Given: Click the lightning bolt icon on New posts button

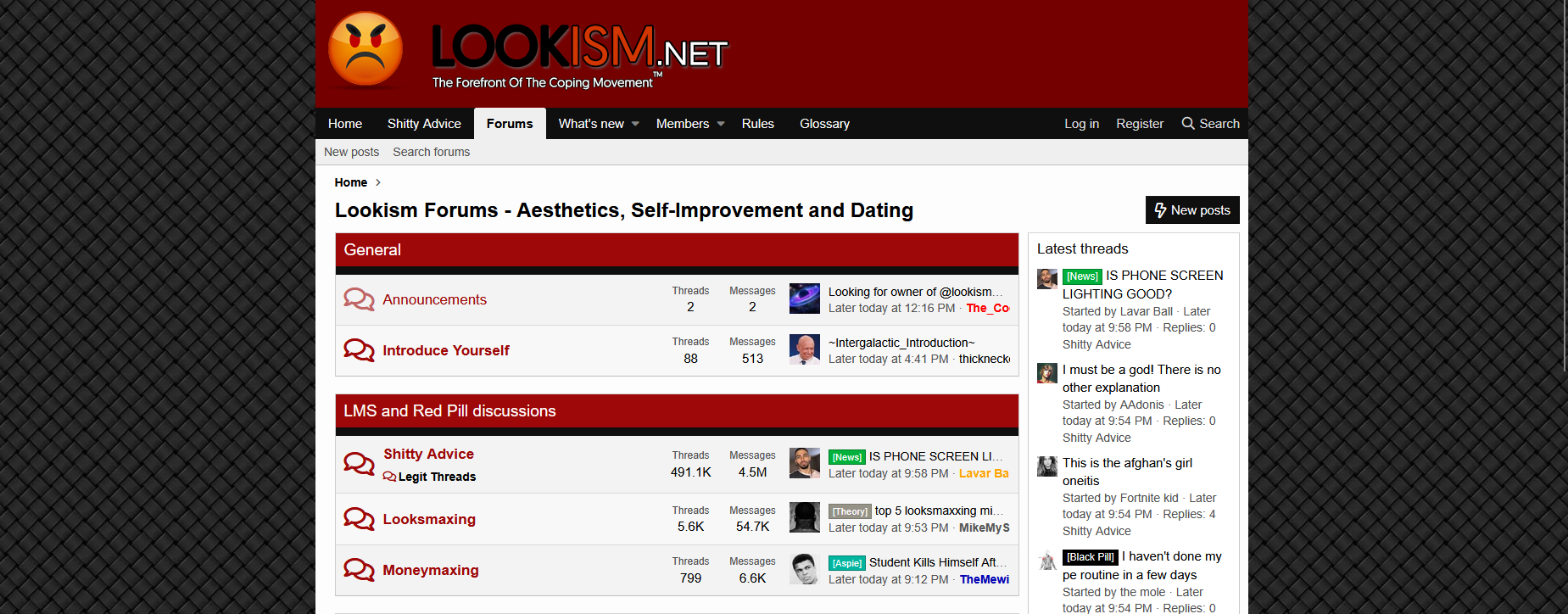Looking at the screenshot, I should click(1160, 210).
